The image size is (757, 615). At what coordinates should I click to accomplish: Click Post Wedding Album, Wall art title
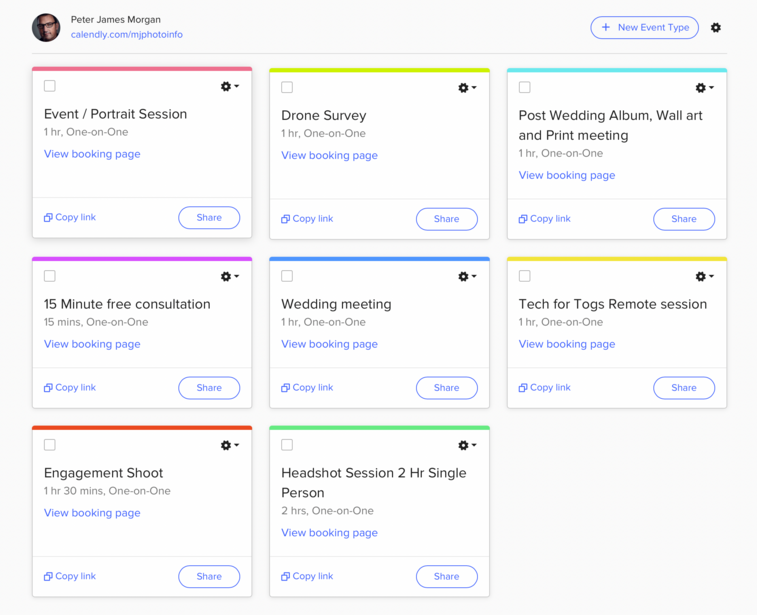pos(610,126)
